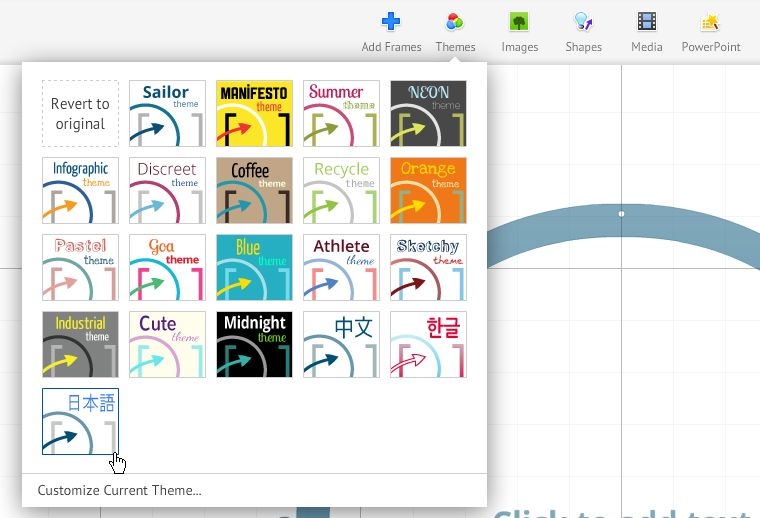Open the Themes toolbar button

point(455,31)
